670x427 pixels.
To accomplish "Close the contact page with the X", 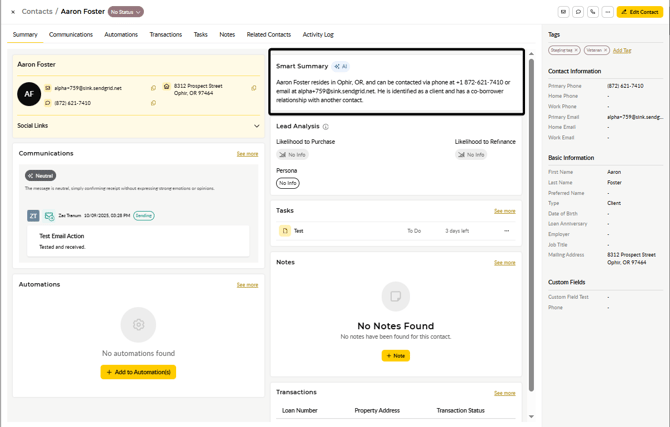I will tap(13, 12).
